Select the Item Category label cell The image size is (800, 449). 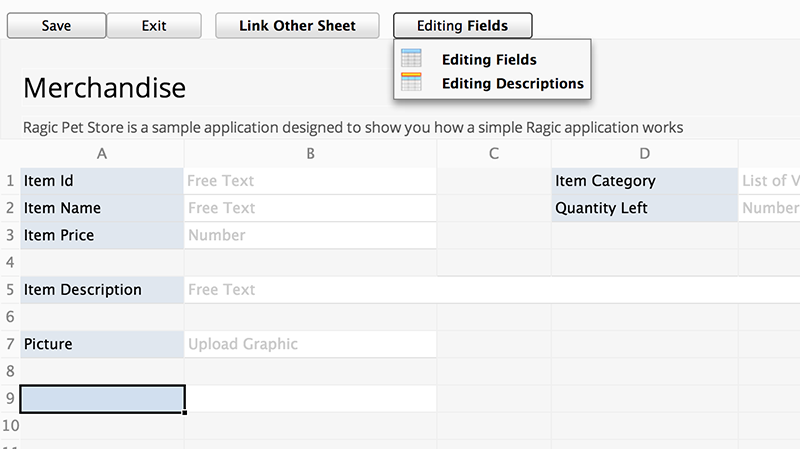click(x=644, y=181)
